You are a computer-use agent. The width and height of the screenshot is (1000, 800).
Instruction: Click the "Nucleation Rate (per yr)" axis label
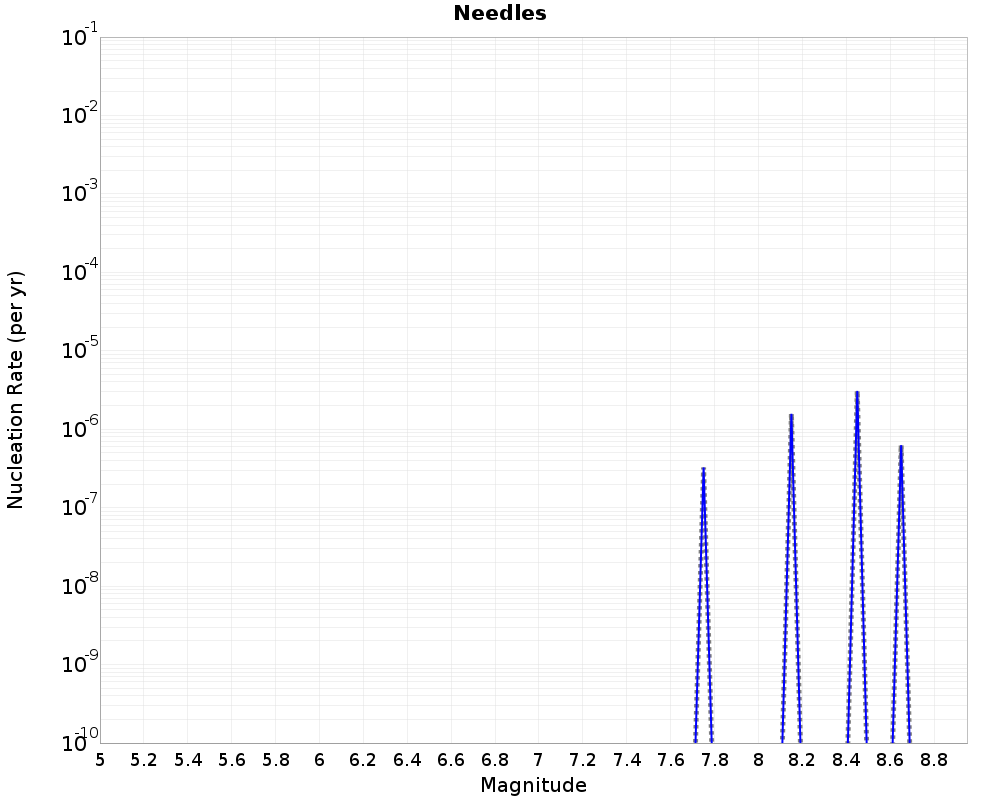point(15,390)
